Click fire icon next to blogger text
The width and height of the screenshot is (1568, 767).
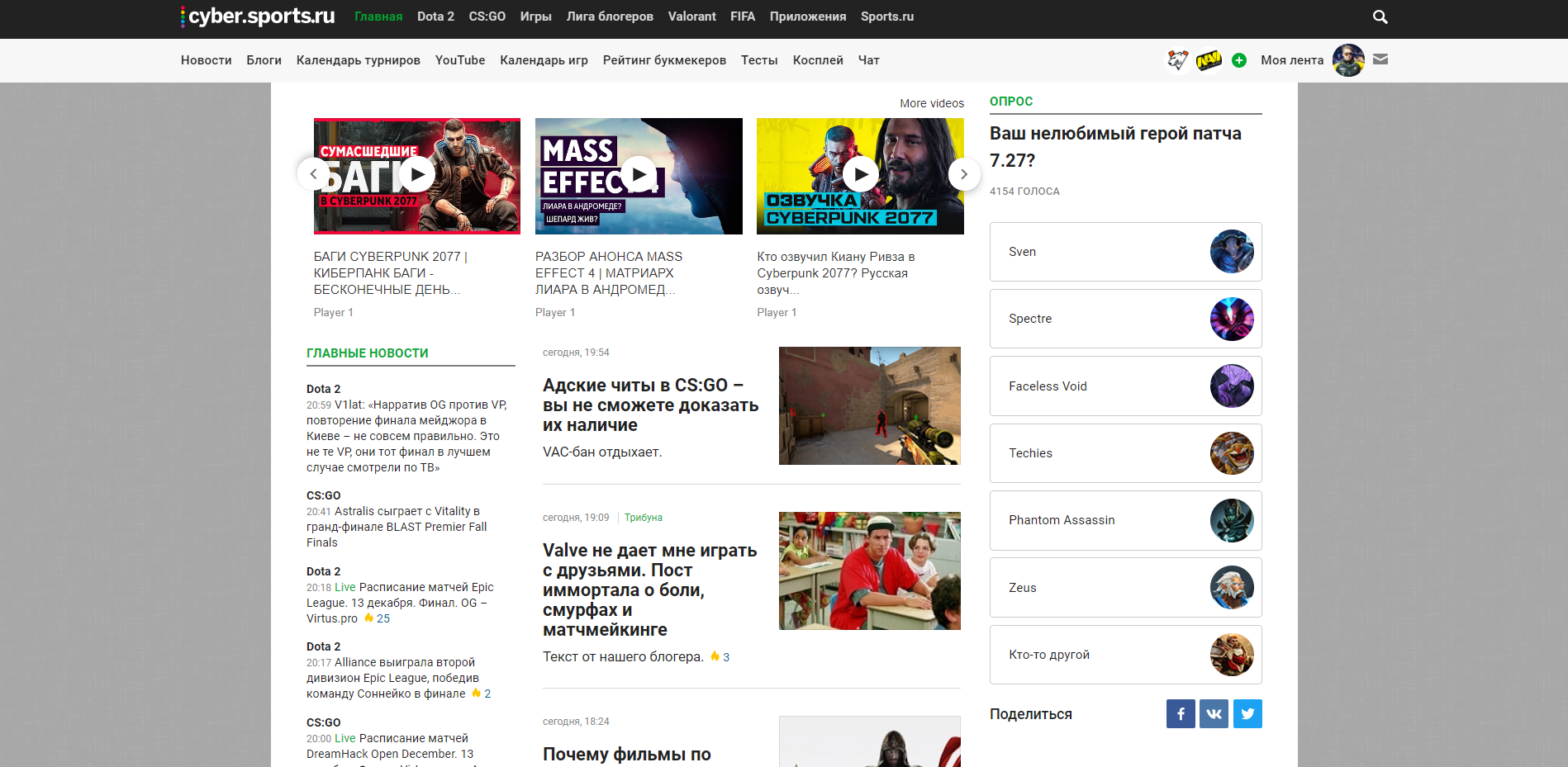715,656
